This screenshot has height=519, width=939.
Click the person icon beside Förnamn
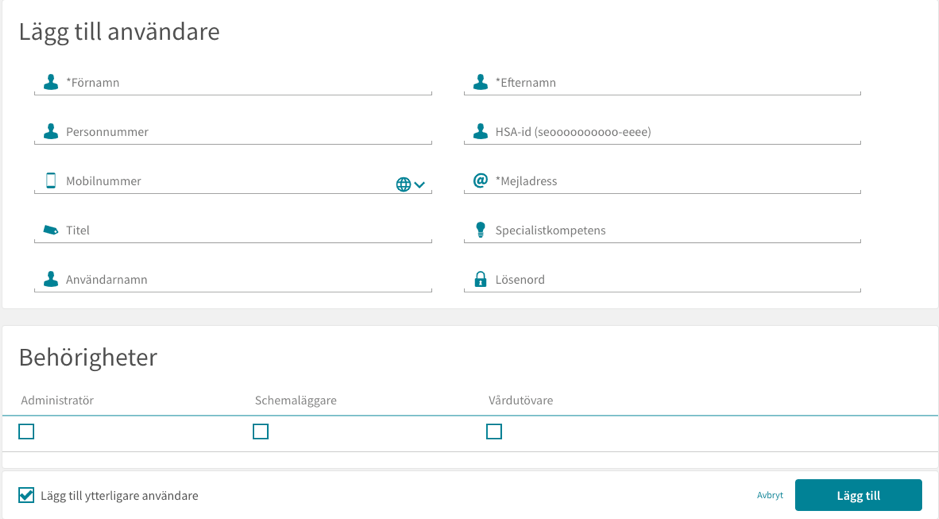[51, 82]
